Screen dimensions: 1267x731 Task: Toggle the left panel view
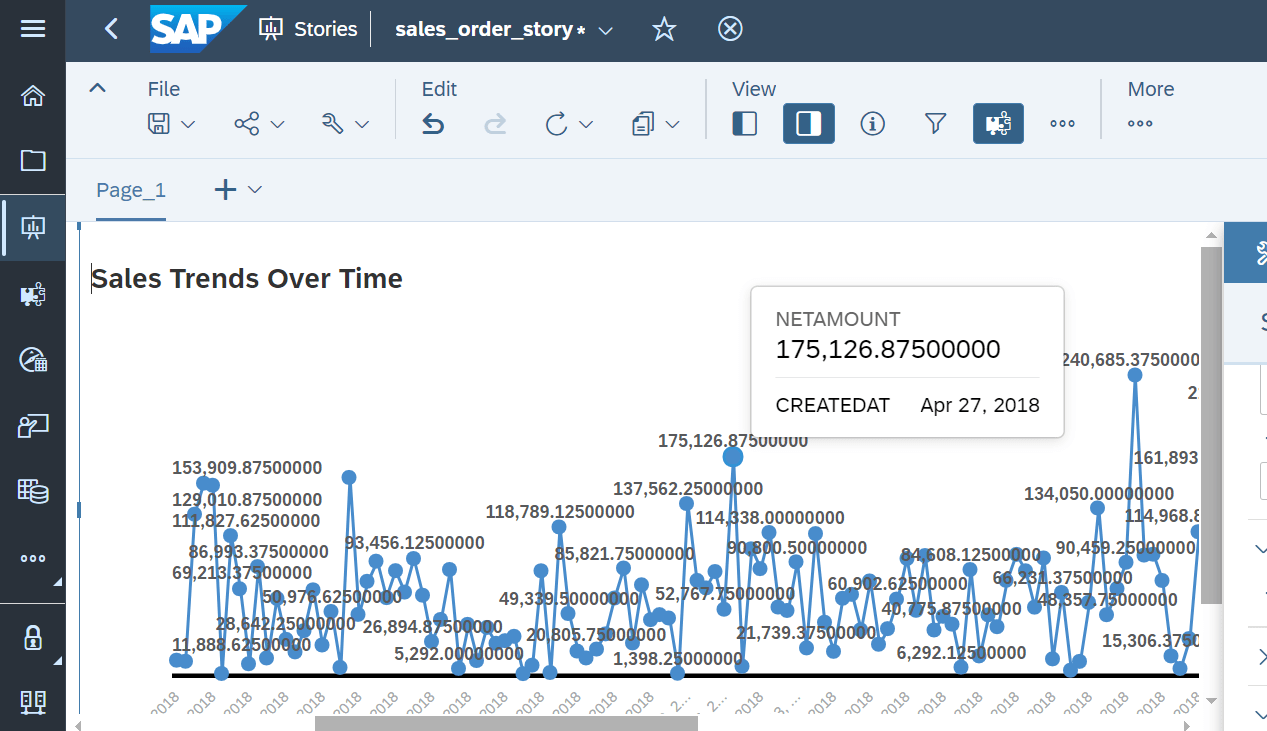click(x=744, y=123)
